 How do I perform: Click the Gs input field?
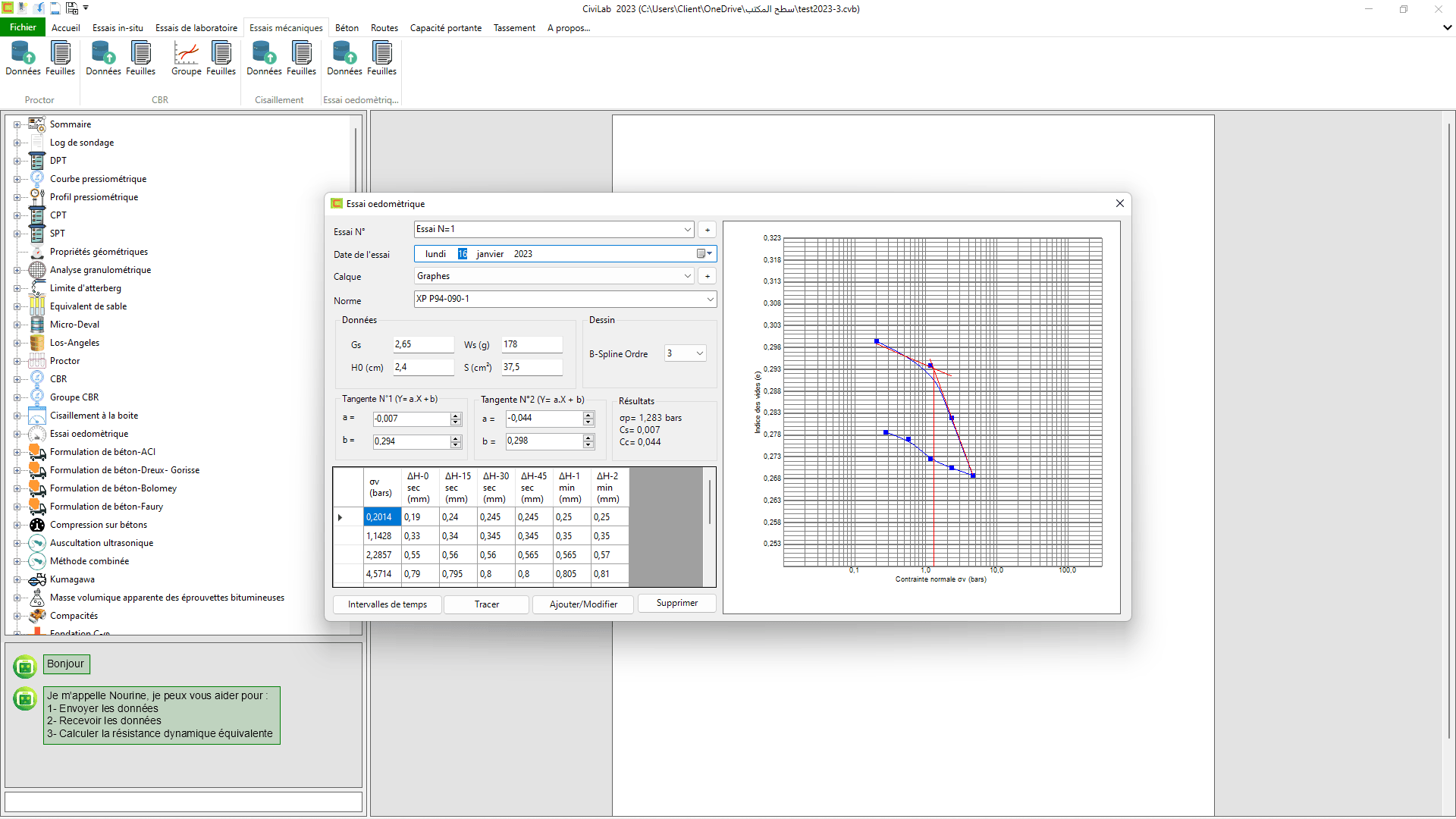tap(423, 344)
